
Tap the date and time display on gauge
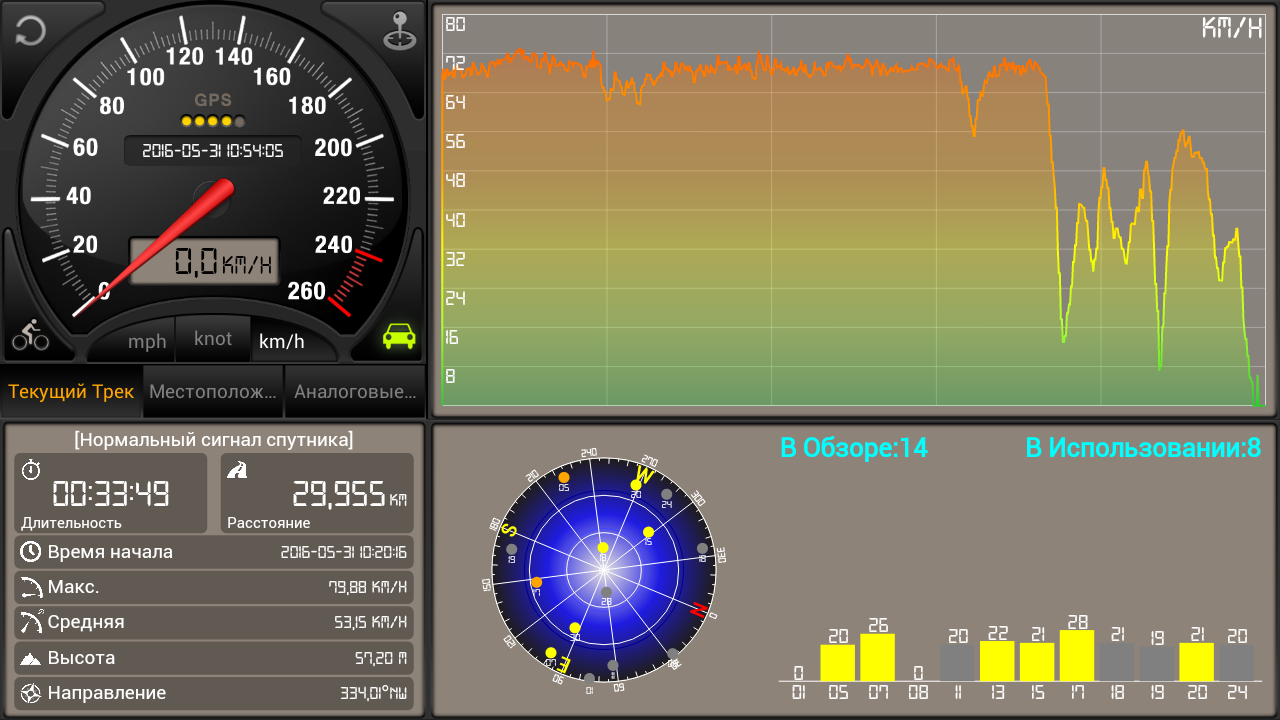pyautogui.click(x=212, y=151)
